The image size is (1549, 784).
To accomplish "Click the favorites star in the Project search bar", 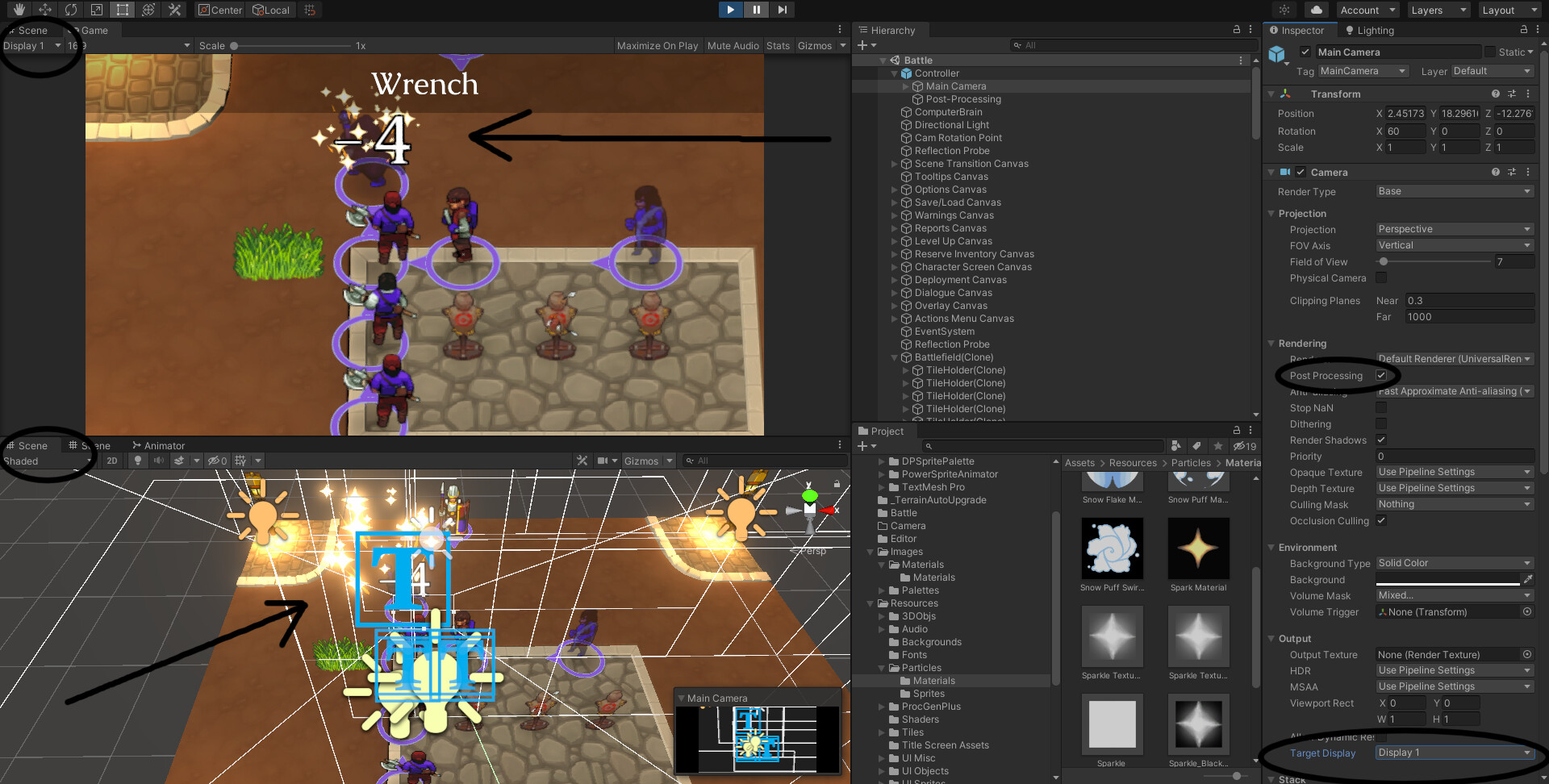I will [x=1218, y=446].
